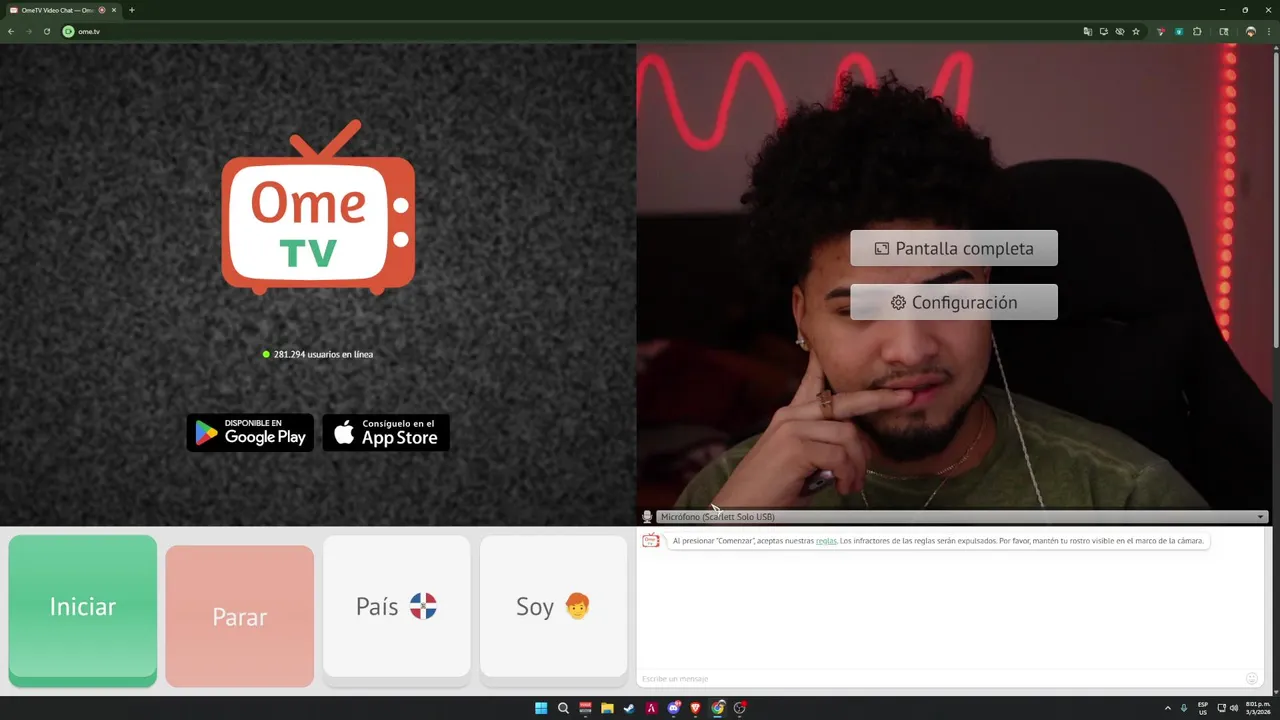Click the clock showing 8:01 p.m.
The height and width of the screenshot is (720, 1280).
coord(1258,708)
